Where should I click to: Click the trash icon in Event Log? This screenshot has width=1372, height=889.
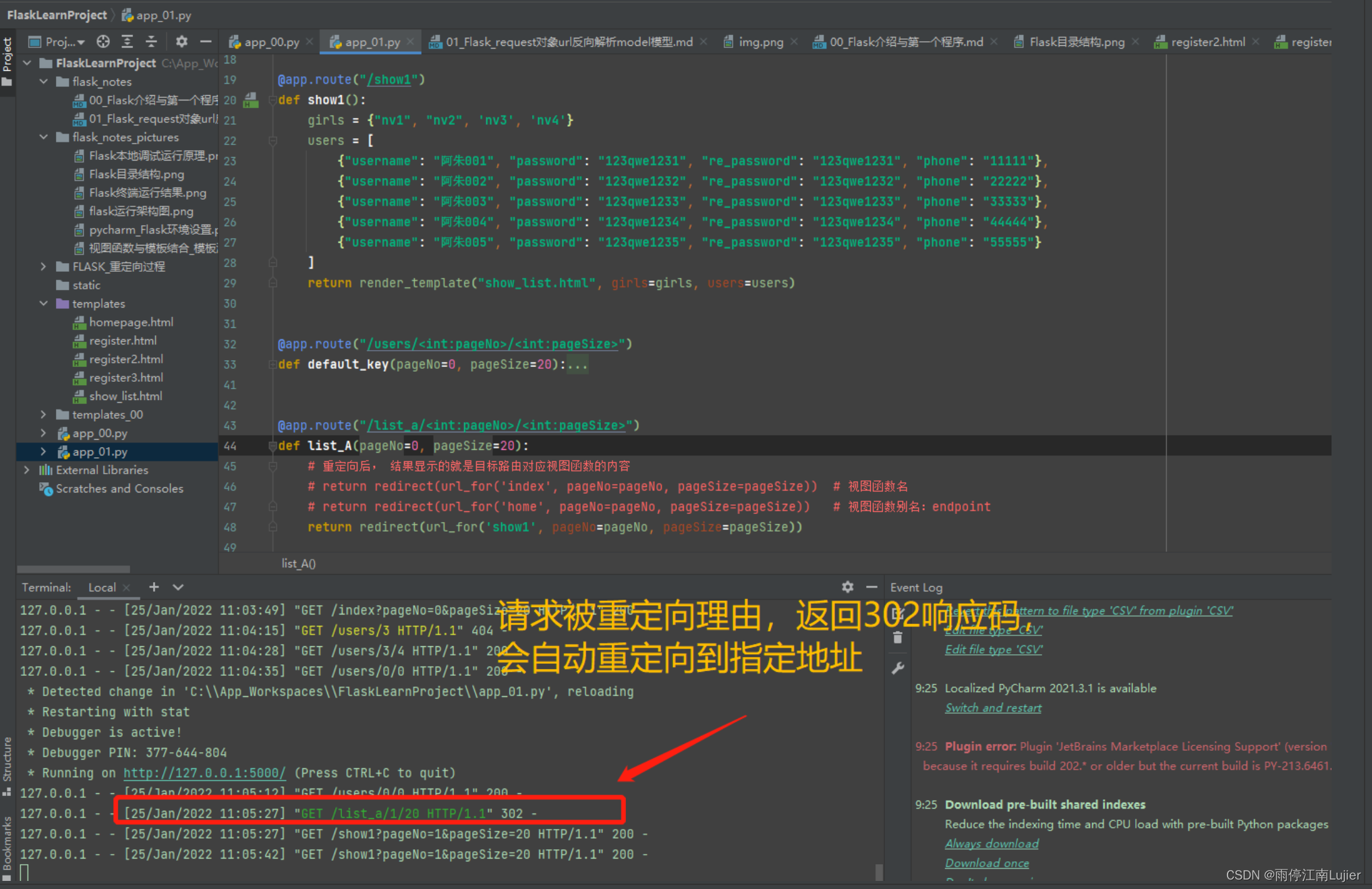[898, 637]
